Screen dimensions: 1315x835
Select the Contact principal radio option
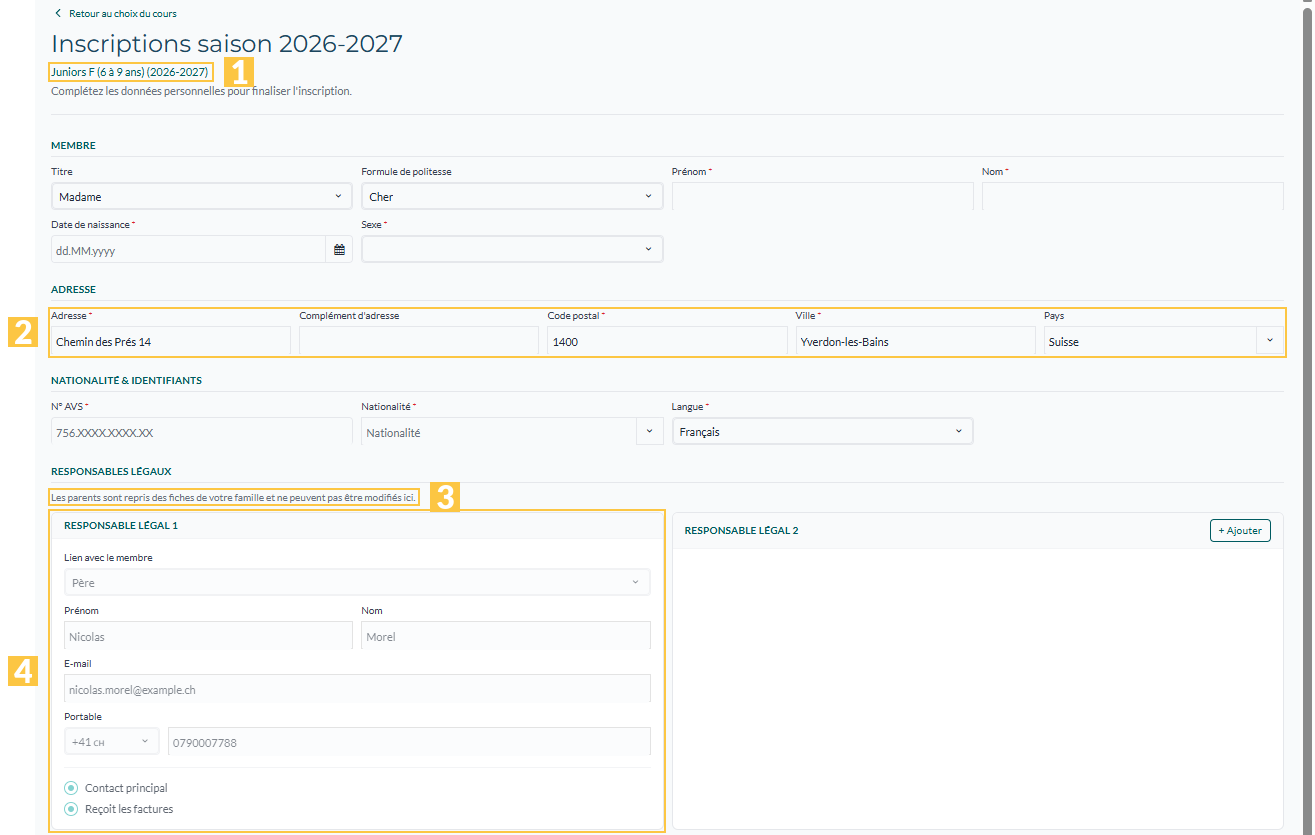tap(71, 788)
